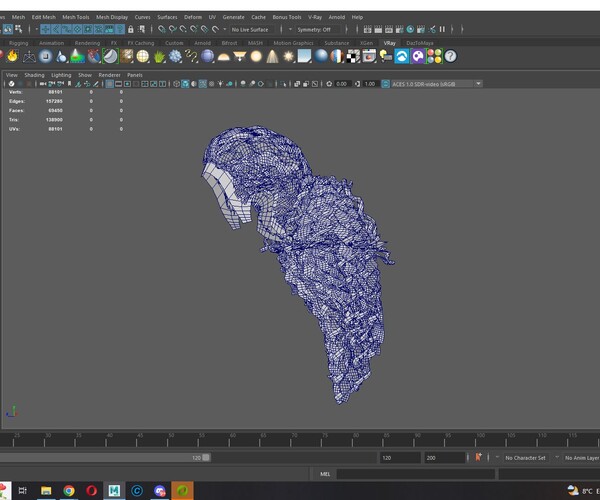Click the sticker material shelf icon
The height and width of the screenshot is (500, 600).
click(x=111, y=56)
